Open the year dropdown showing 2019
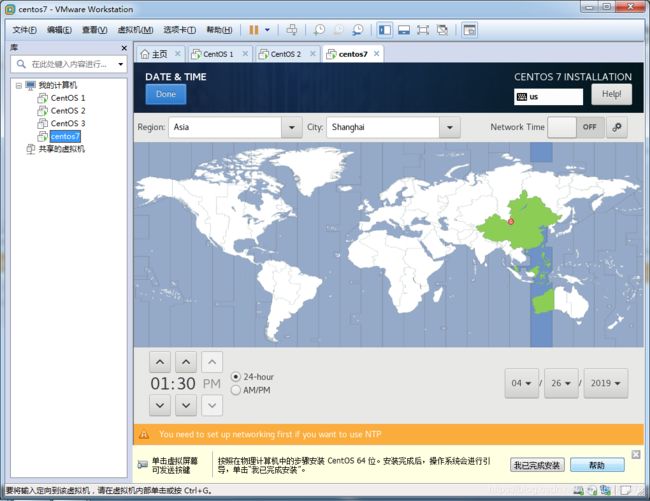Image resolution: width=650 pixels, height=501 pixels. 606,383
